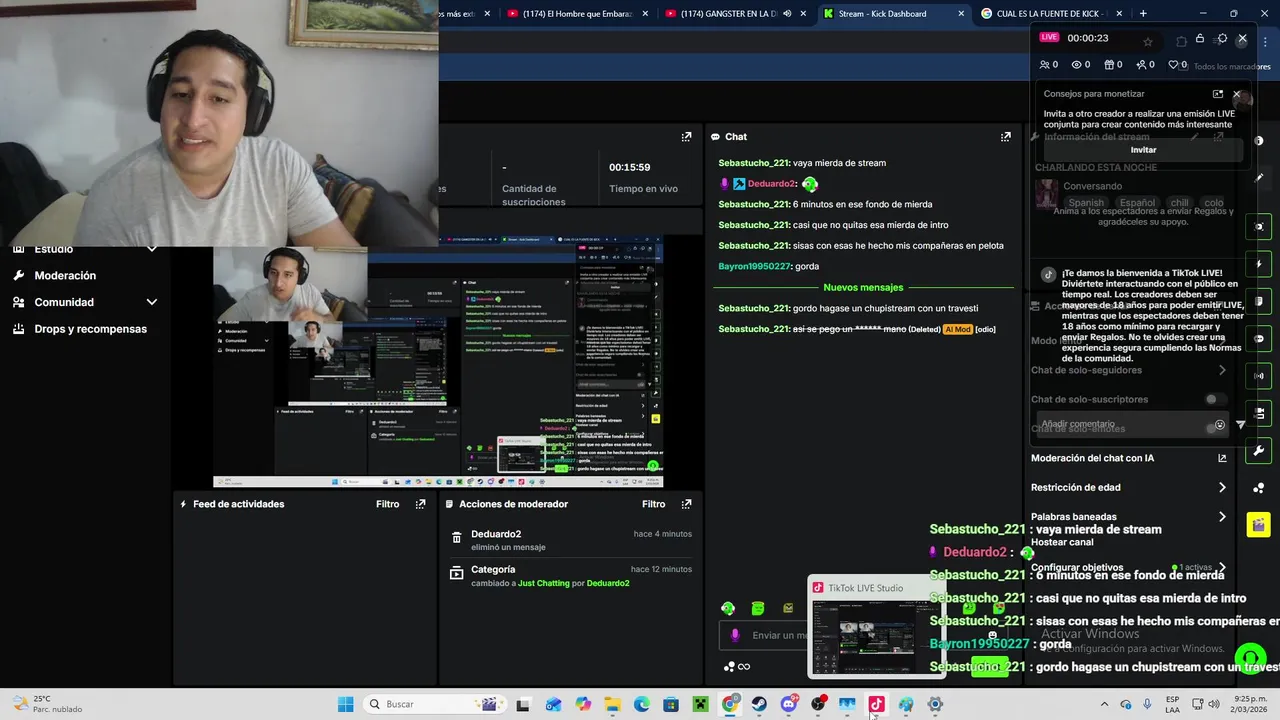The width and height of the screenshot is (1280, 720).
Task: Click the infinity icon below chat input
Action: tap(743, 667)
